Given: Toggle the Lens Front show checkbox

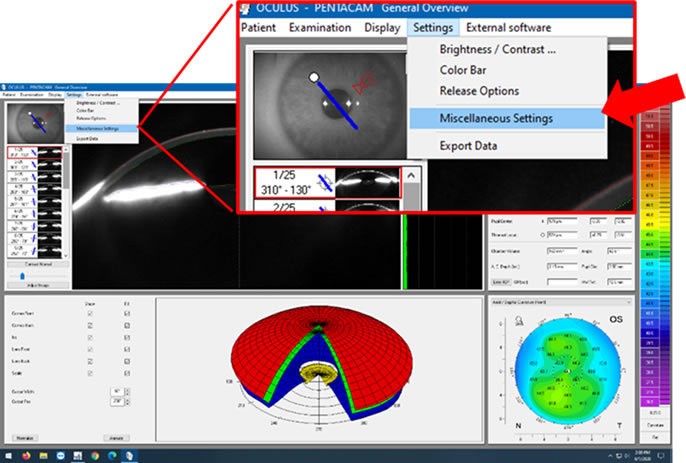Looking at the screenshot, I should tap(90, 349).
